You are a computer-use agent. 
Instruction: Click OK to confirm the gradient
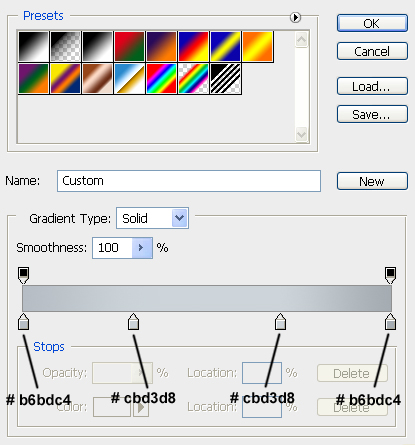372,23
